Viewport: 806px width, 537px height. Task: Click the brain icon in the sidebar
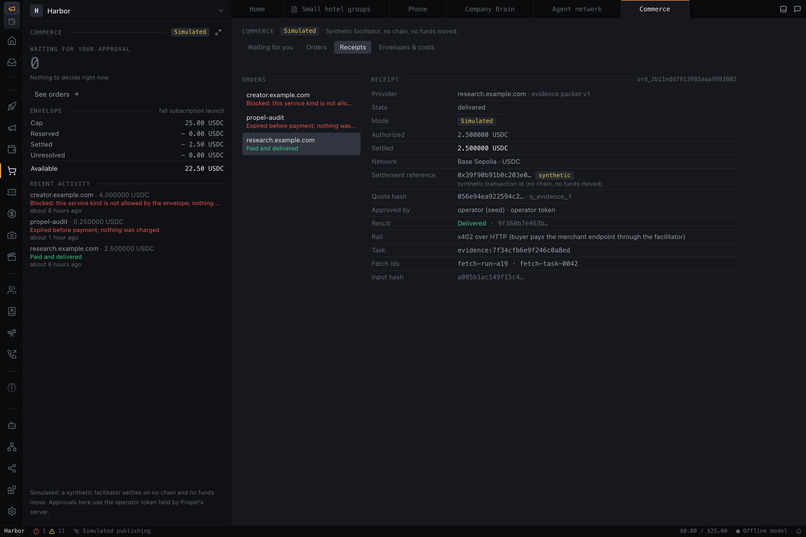[x=11, y=387]
